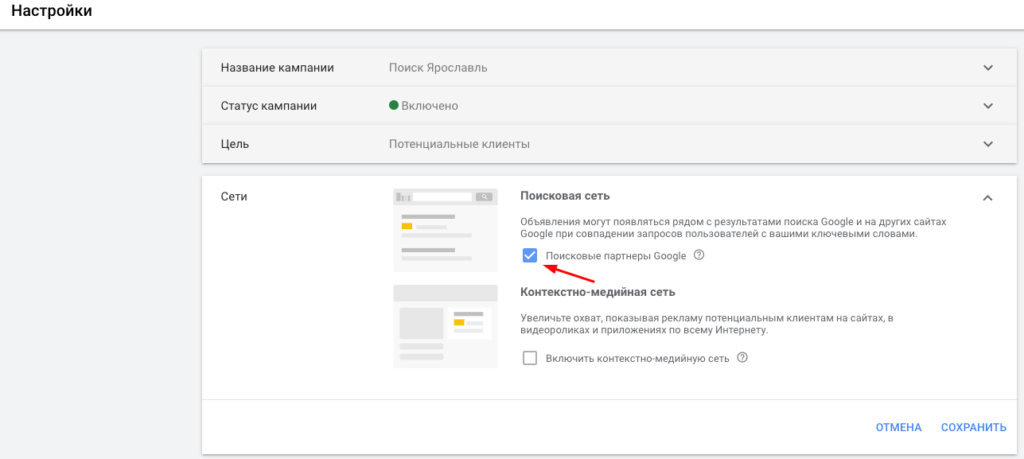Expand the Статус кампании row chevron
Image resolution: width=1024 pixels, height=459 pixels.
(x=988, y=106)
